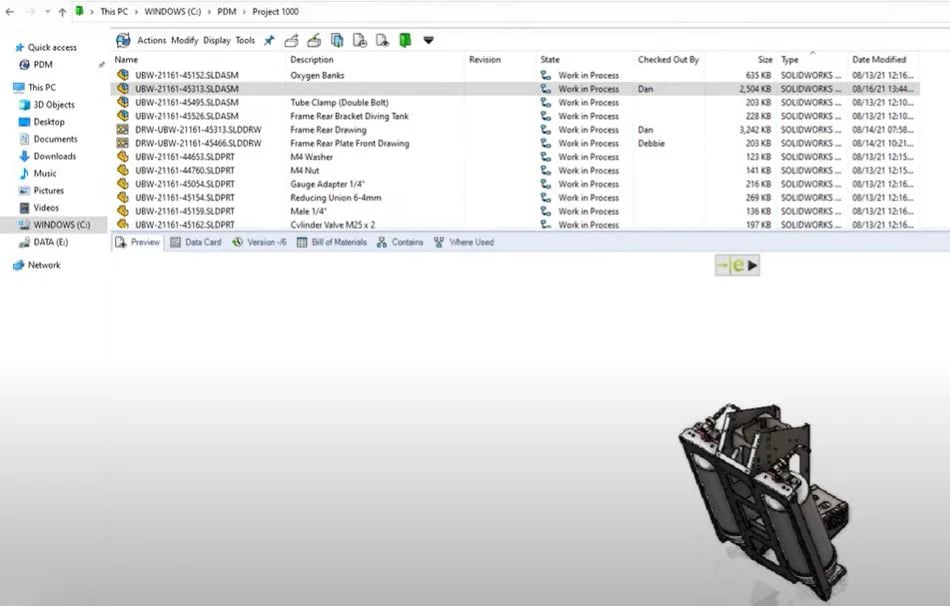Select file UBW-21161-45526.SLDASM
This screenshot has height=606, width=950.
pyautogui.click(x=187, y=116)
